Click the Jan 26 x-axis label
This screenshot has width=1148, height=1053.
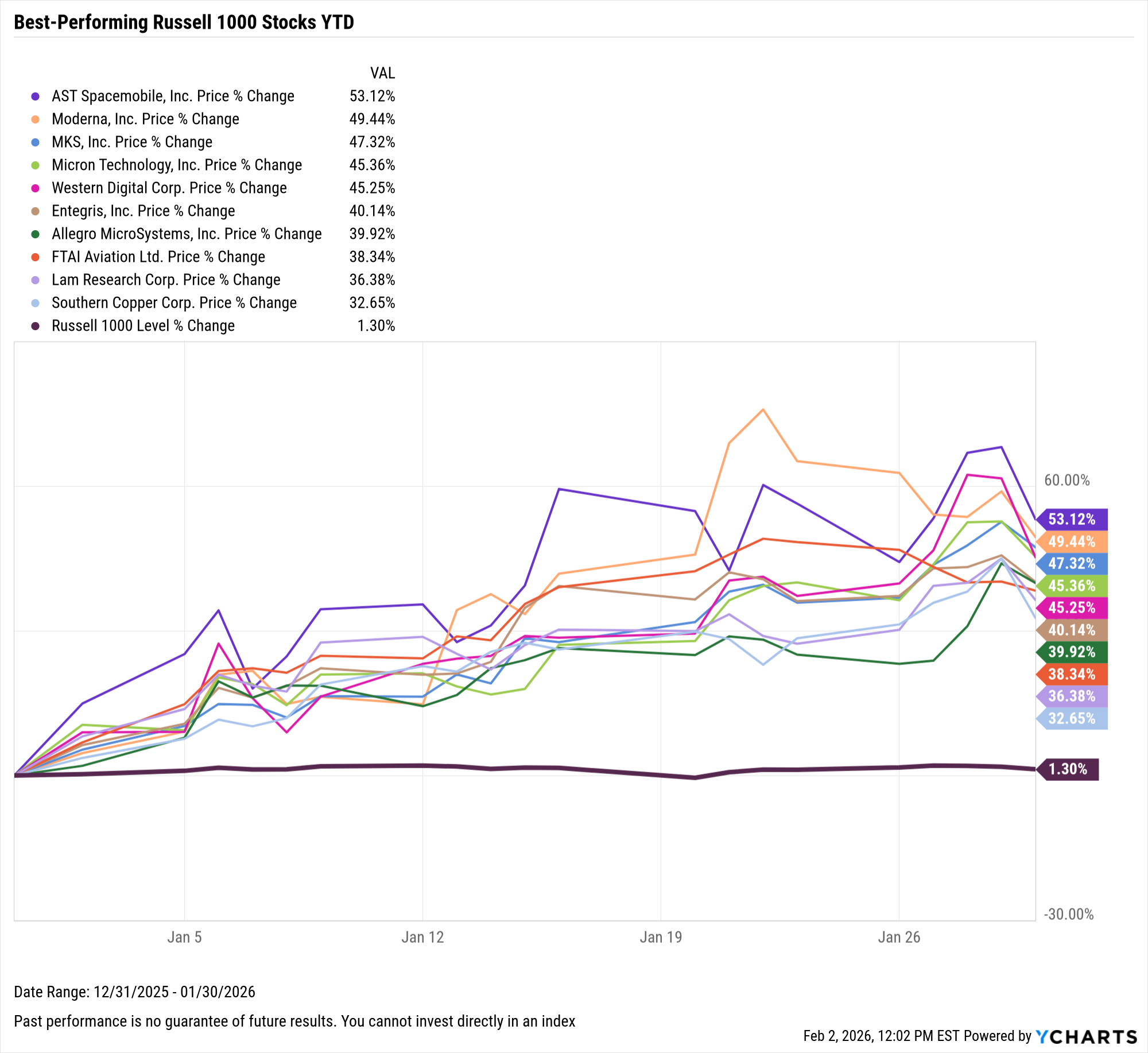point(899,938)
